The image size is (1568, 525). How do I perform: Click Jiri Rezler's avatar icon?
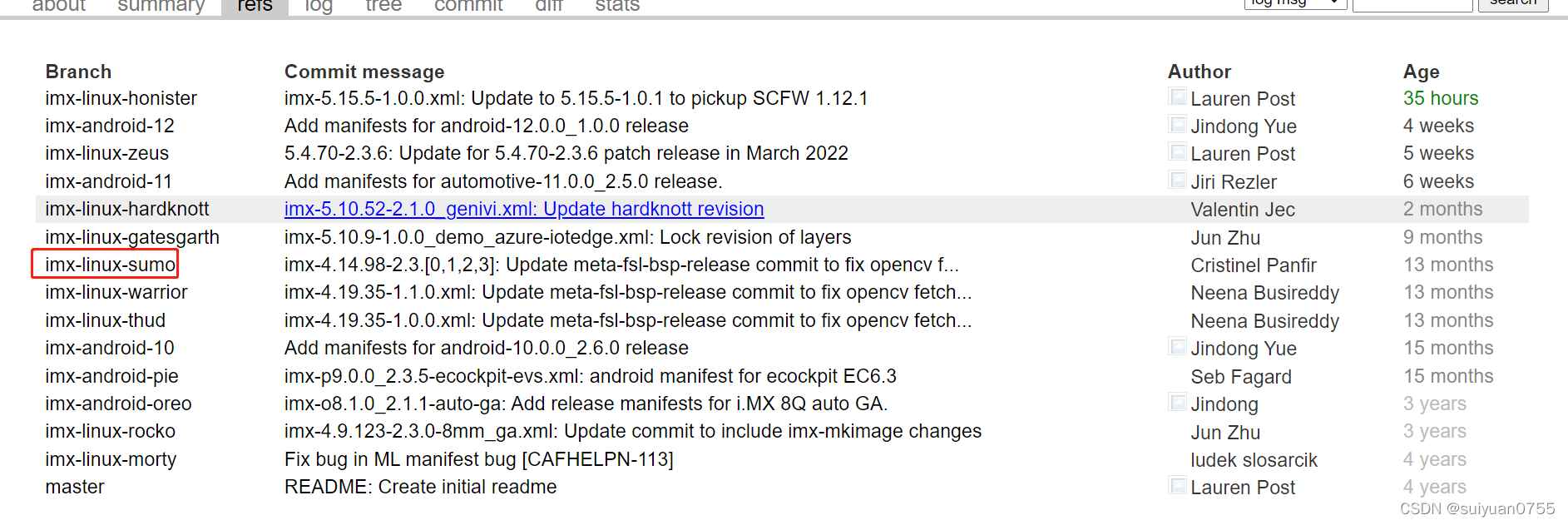tap(1177, 181)
